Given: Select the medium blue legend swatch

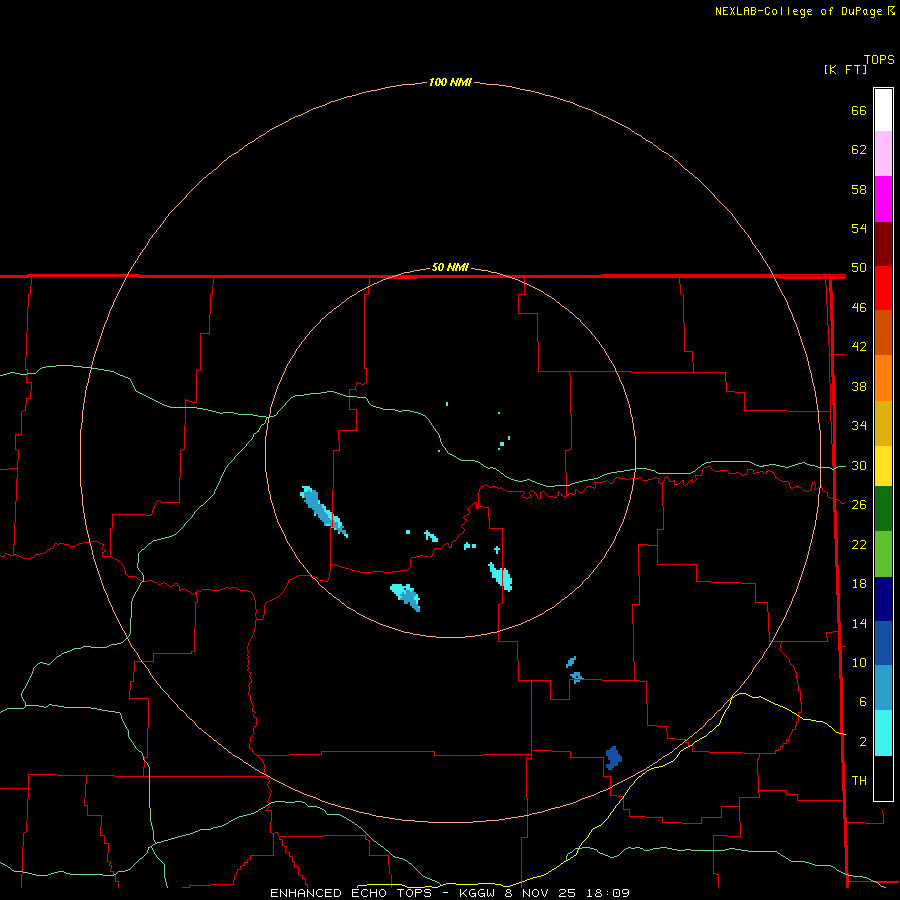Looking at the screenshot, I should pos(883,643).
